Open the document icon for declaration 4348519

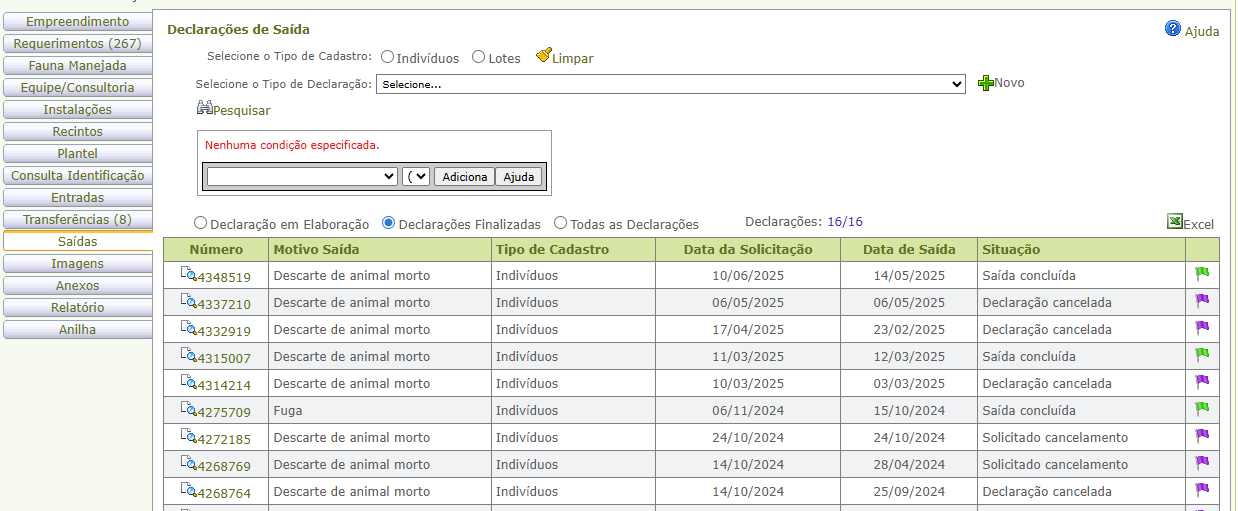click(x=188, y=275)
